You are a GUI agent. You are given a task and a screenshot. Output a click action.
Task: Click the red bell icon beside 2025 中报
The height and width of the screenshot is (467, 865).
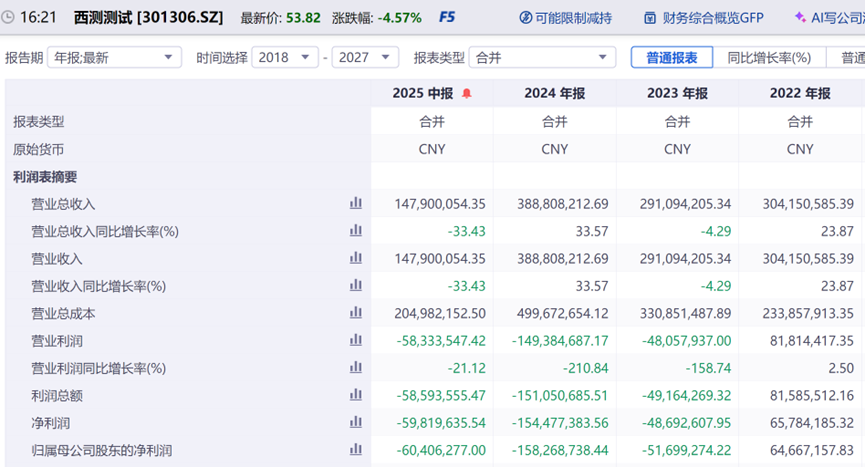click(467, 94)
